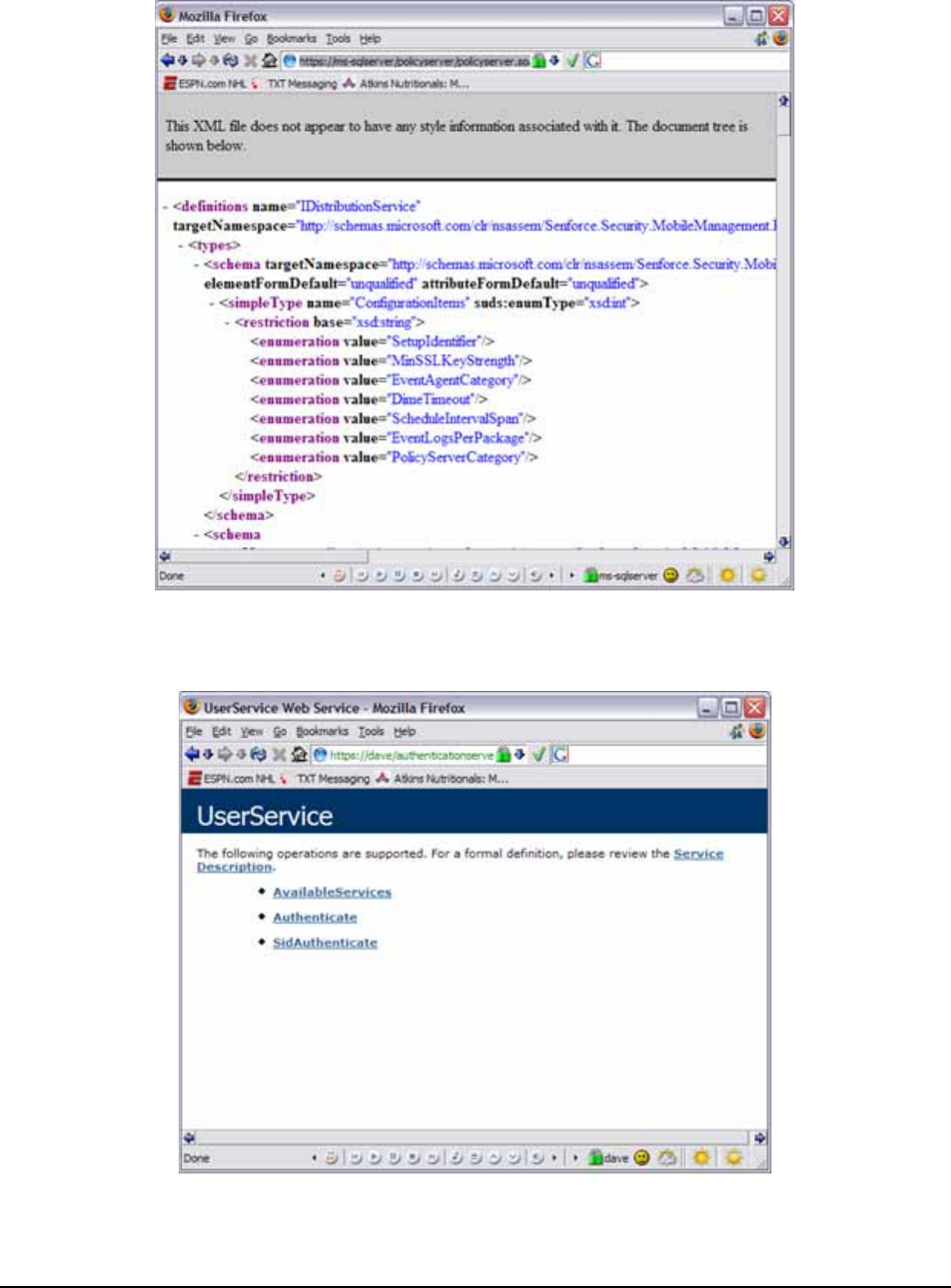Collapse the types XML node
The width and height of the screenshot is (951, 1288).
pos(180,246)
